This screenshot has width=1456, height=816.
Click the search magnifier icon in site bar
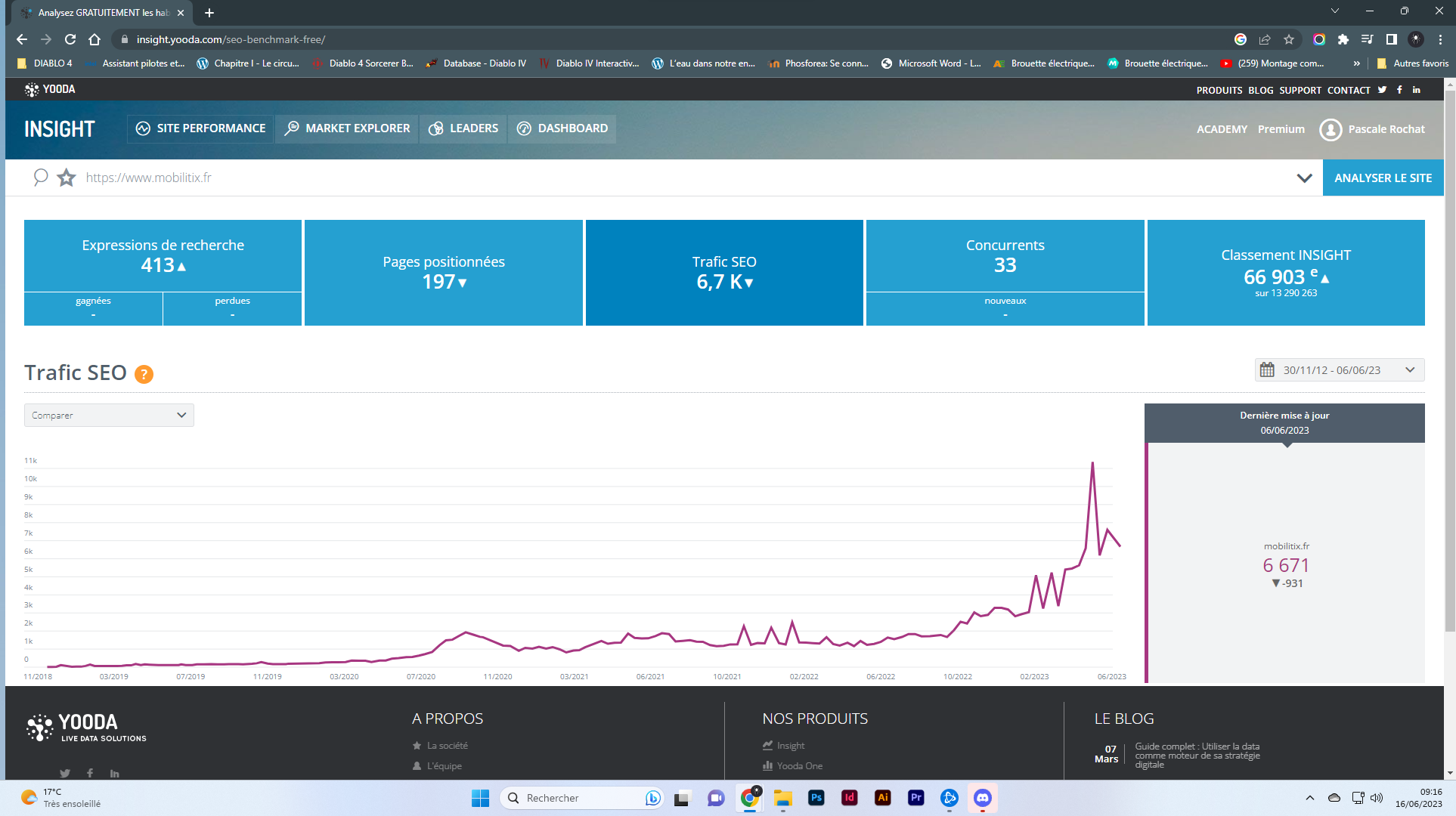click(x=41, y=178)
